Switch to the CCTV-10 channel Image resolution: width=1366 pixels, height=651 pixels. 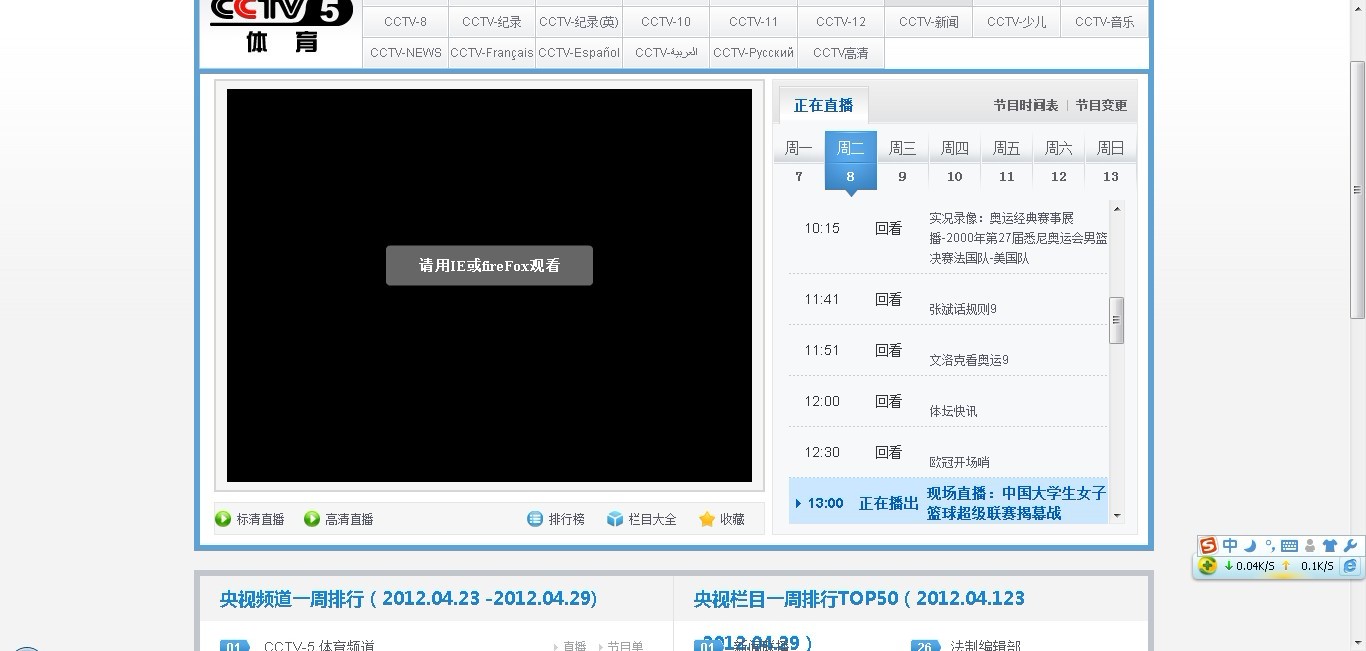click(x=666, y=22)
